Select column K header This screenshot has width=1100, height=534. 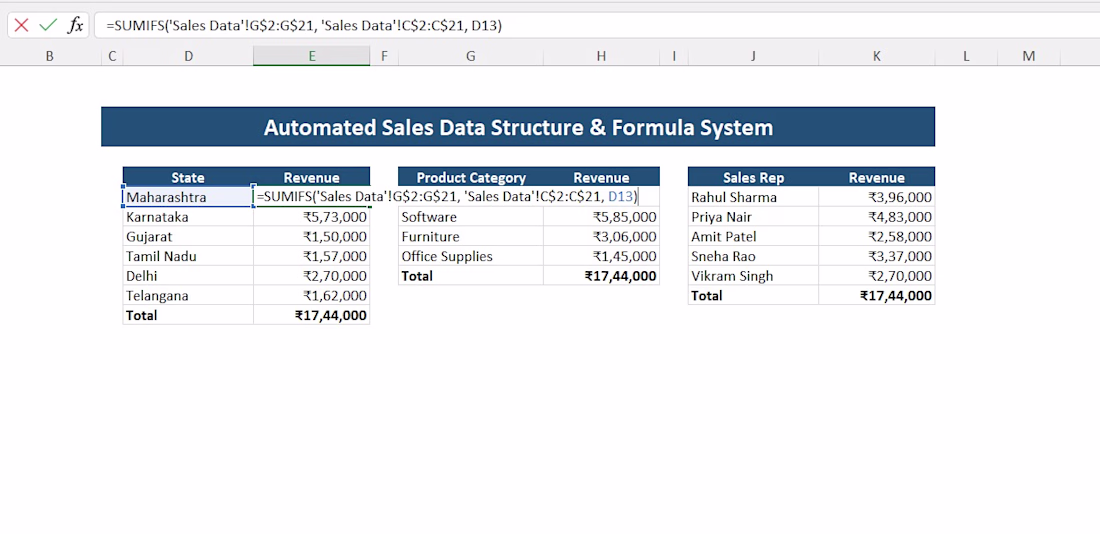[876, 56]
